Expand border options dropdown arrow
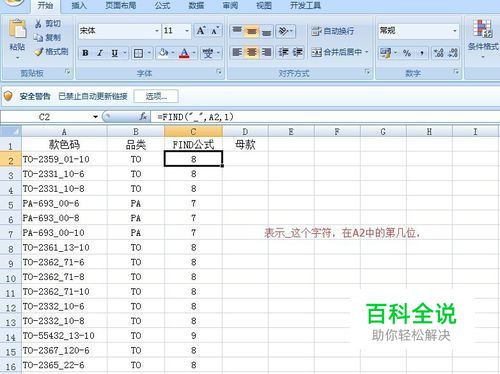This screenshot has height=374, width=500. click(149, 53)
